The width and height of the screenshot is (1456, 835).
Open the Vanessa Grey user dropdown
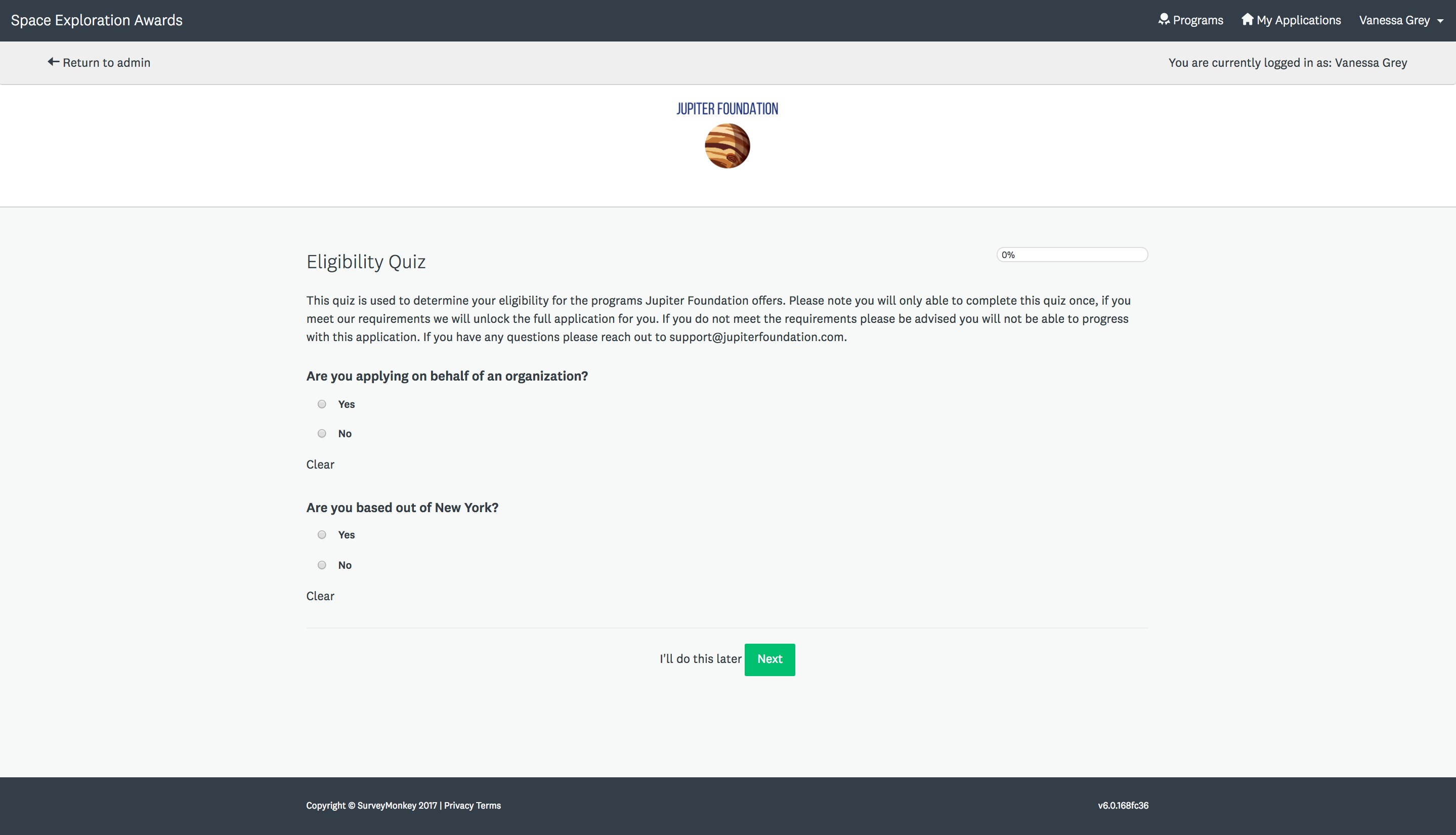click(1394, 21)
